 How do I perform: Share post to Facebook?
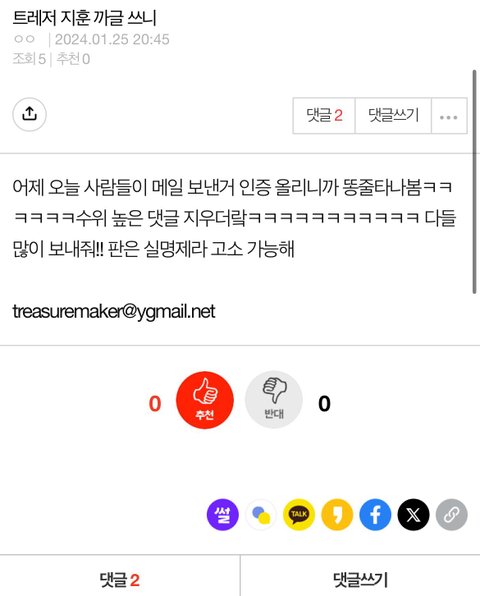(375, 515)
